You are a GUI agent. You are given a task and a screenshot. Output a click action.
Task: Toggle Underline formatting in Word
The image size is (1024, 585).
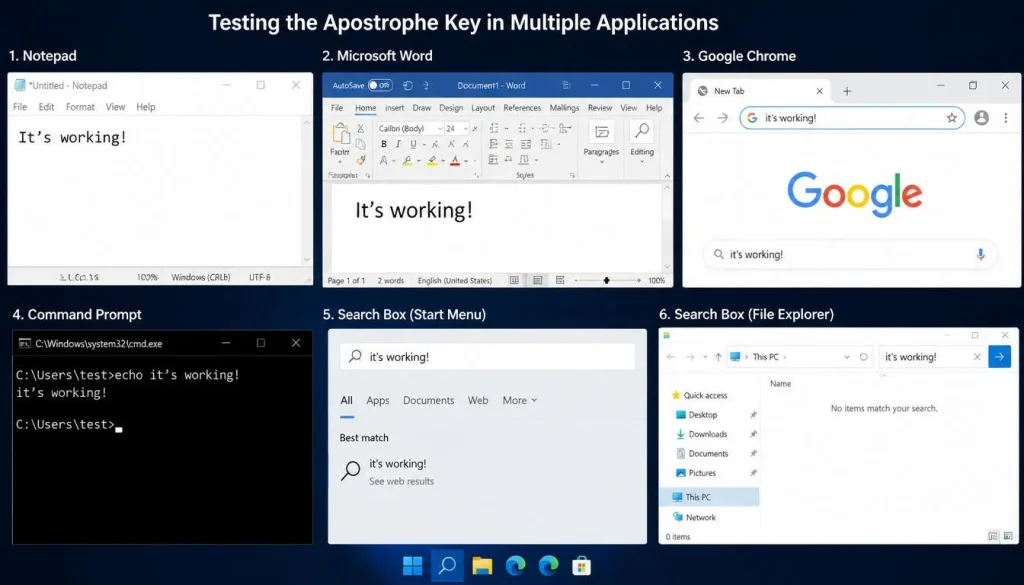point(413,144)
